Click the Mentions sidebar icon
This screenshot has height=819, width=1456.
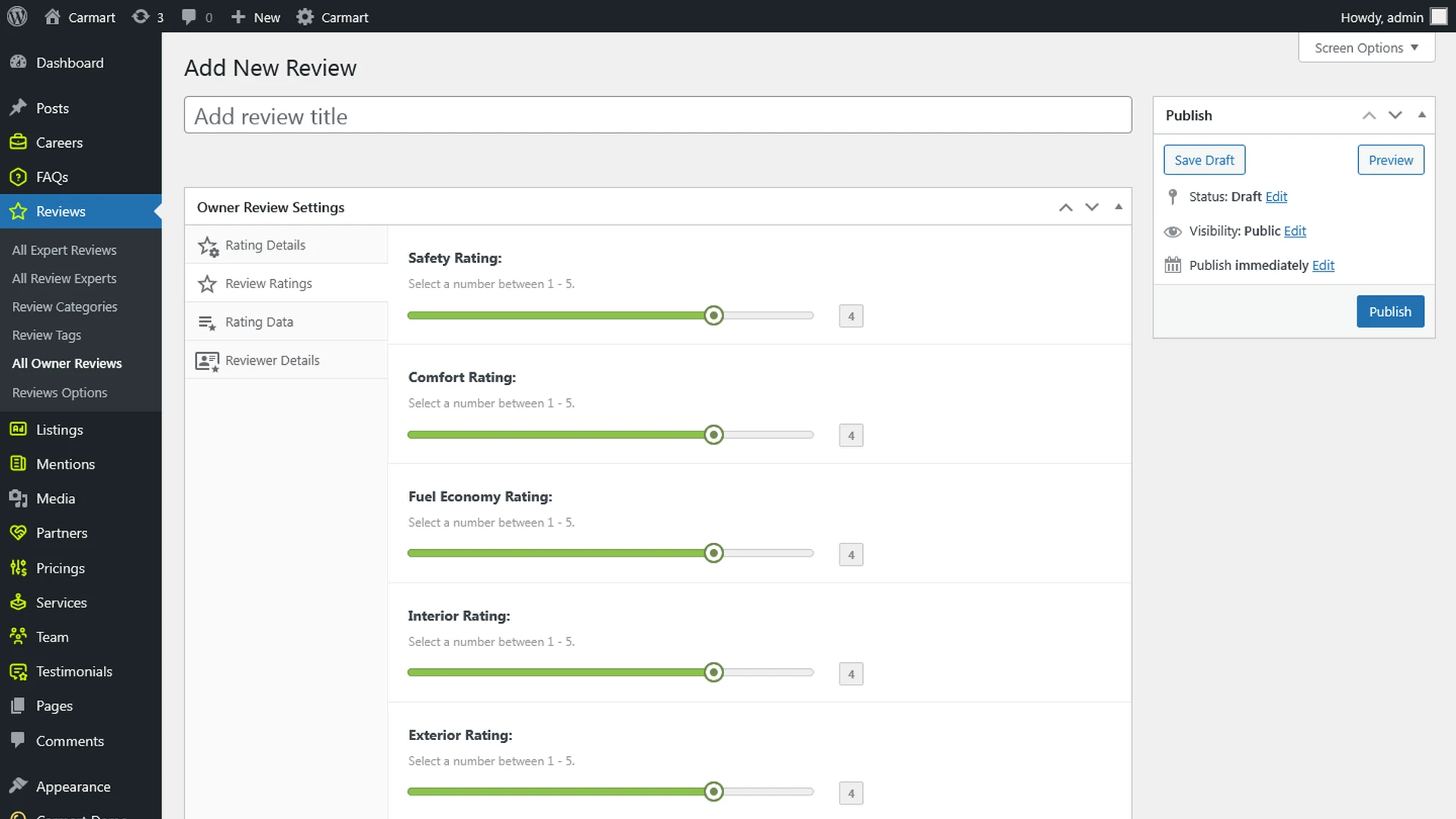coord(18,463)
